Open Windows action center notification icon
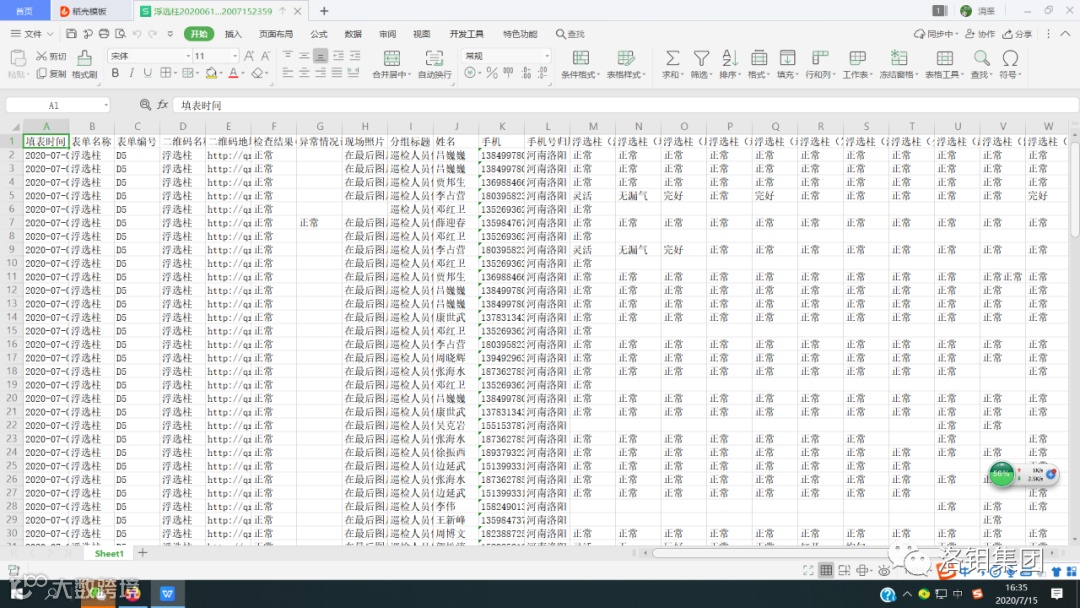 click(x=1057, y=594)
